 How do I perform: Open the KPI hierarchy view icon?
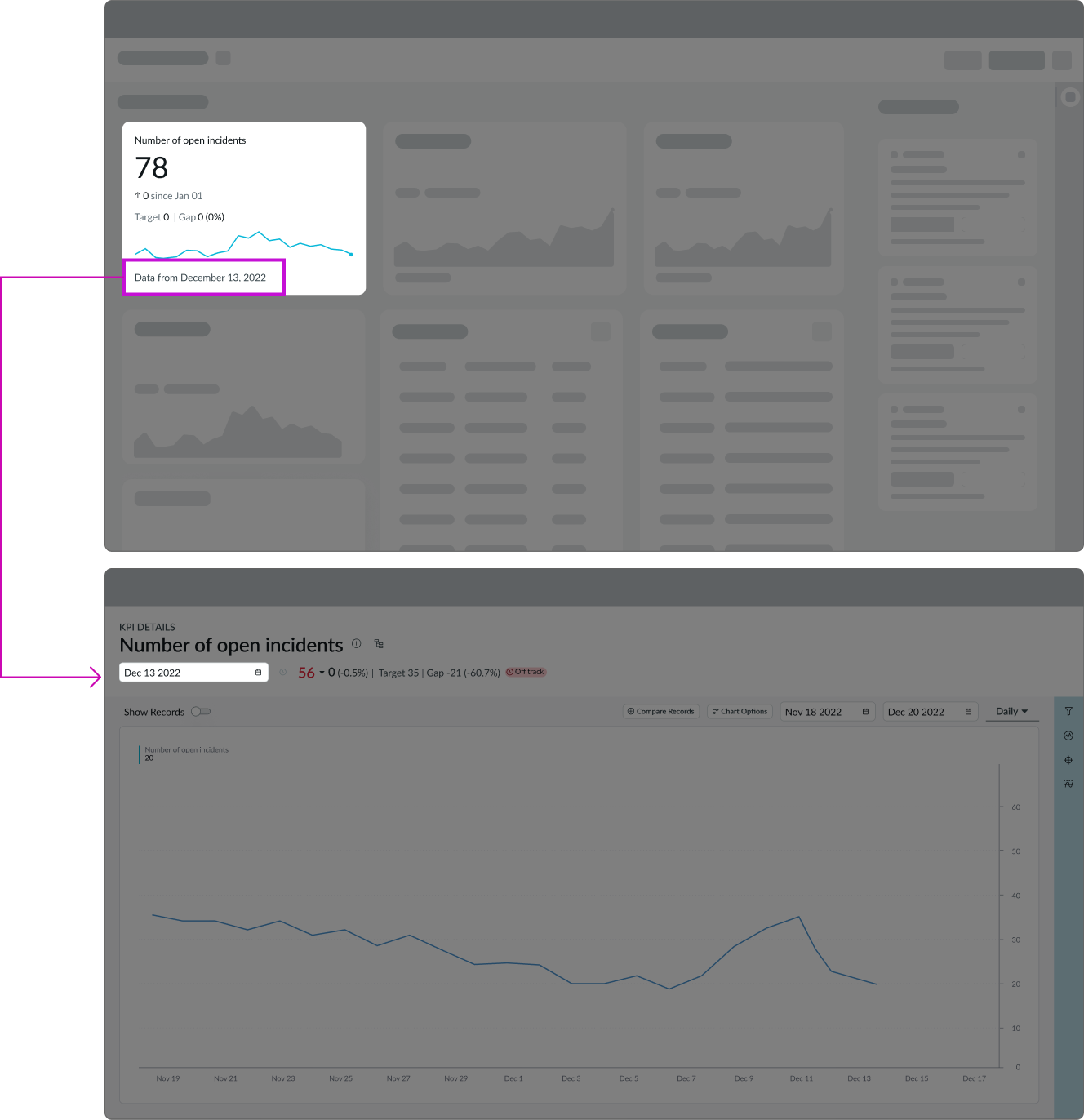[379, 643]
